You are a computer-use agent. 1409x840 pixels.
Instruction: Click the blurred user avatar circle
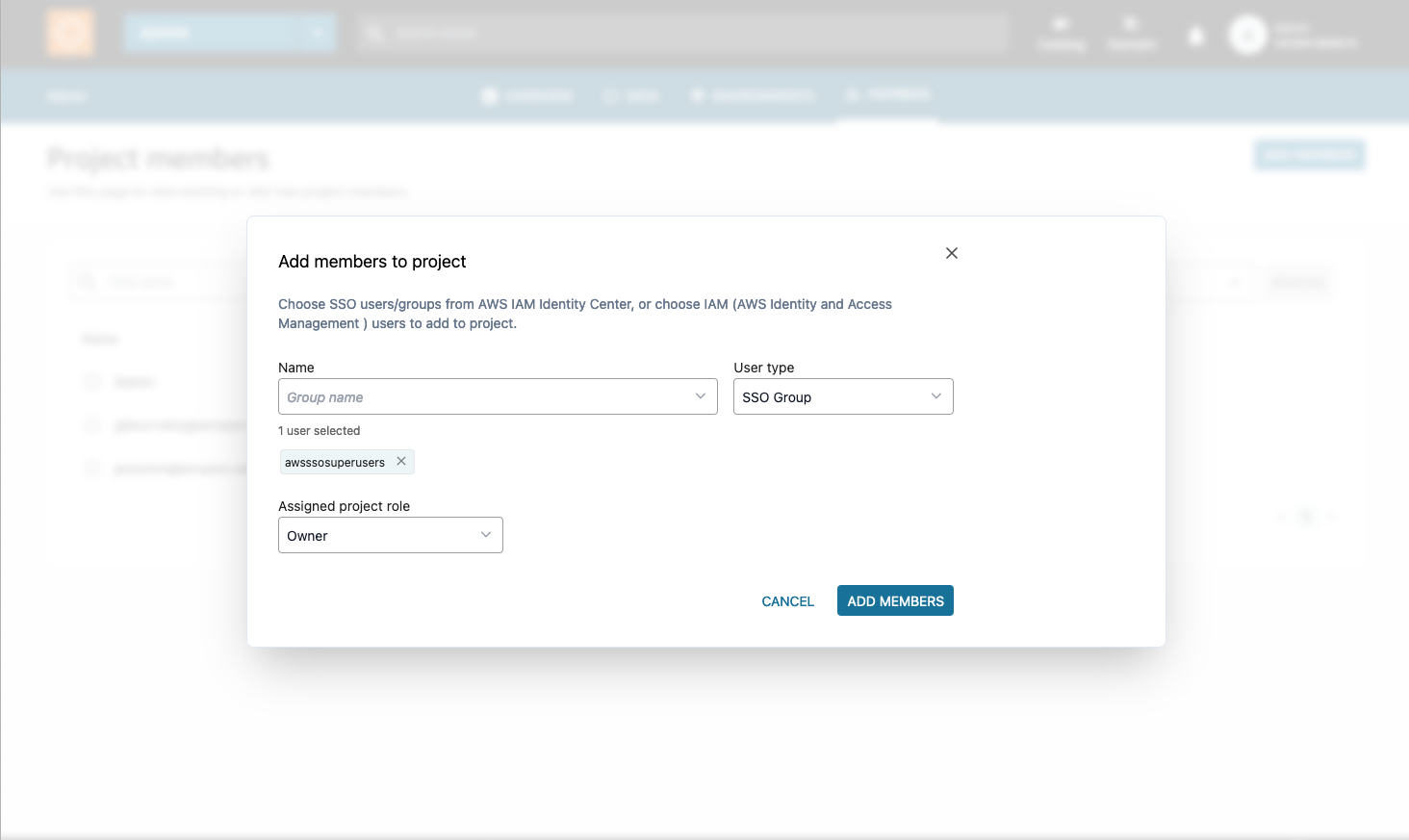tap(1248, 36)
